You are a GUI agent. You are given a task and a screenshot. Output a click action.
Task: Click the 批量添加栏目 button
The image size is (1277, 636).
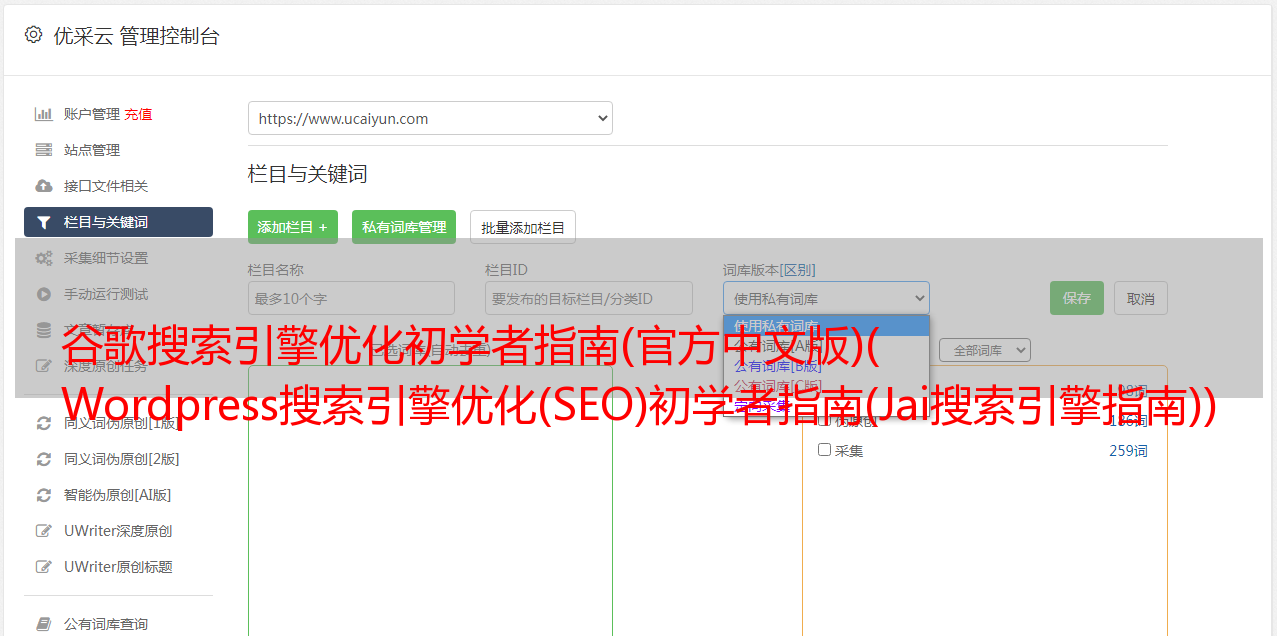coord(523,227)
